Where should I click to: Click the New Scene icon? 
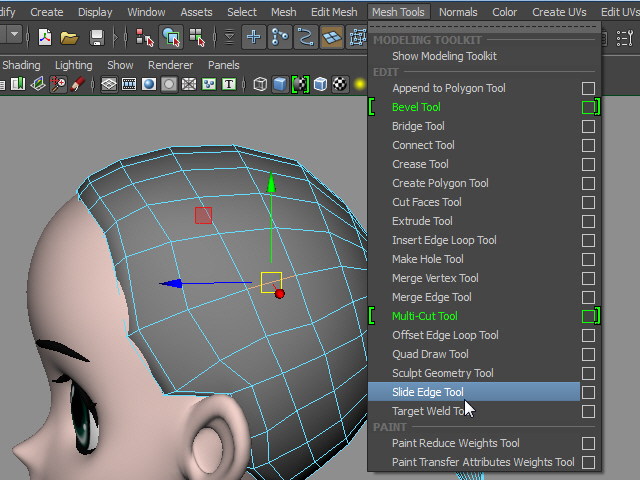pyautogui.click(x=45, y=37)
